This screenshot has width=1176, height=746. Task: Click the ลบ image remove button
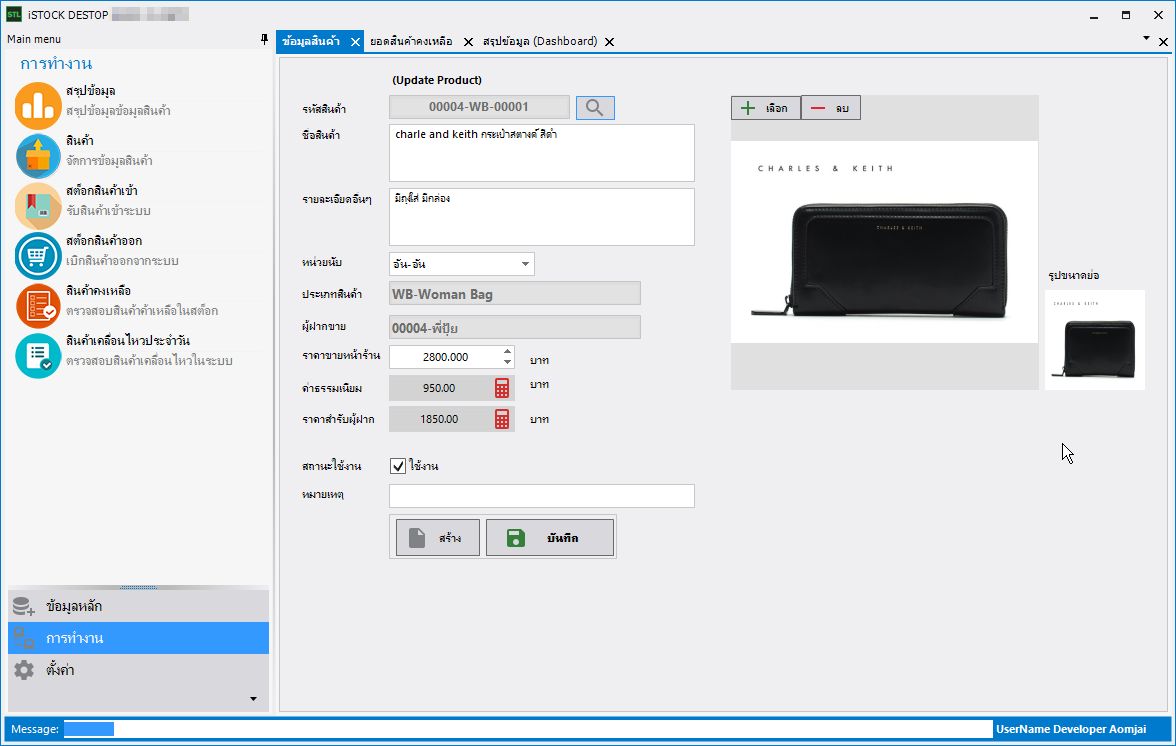coord(831,108)
